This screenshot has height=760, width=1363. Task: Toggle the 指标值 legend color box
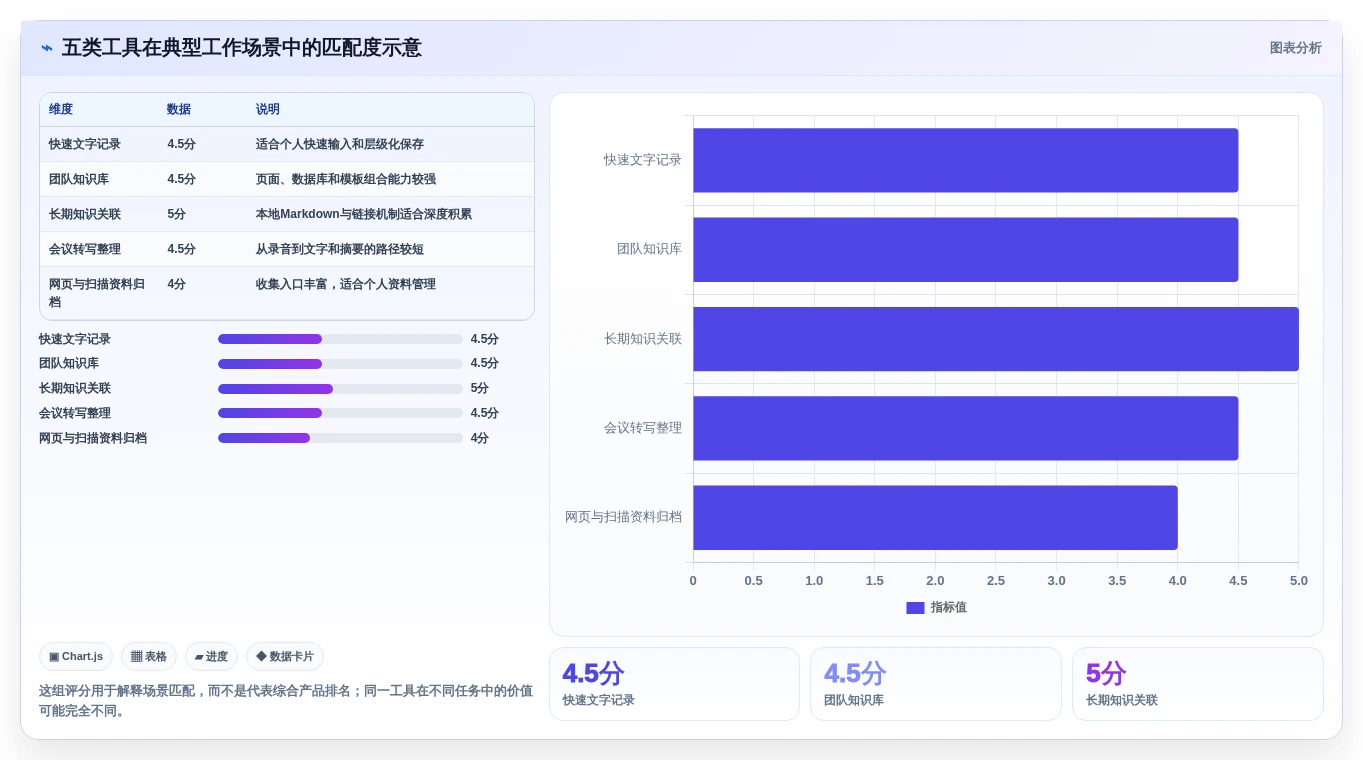915,608
